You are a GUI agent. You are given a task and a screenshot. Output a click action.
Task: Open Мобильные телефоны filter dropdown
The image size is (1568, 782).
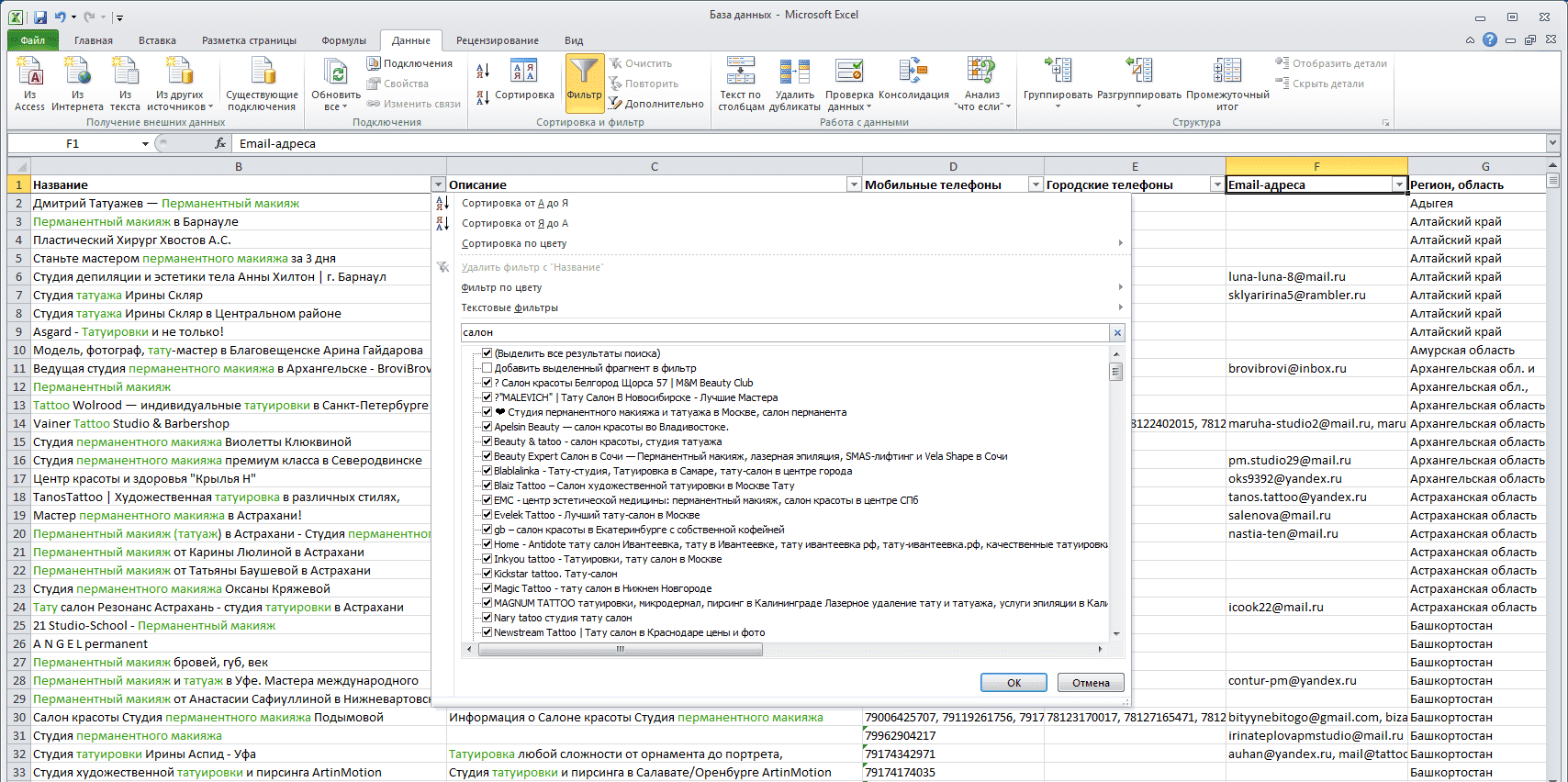1036,184
